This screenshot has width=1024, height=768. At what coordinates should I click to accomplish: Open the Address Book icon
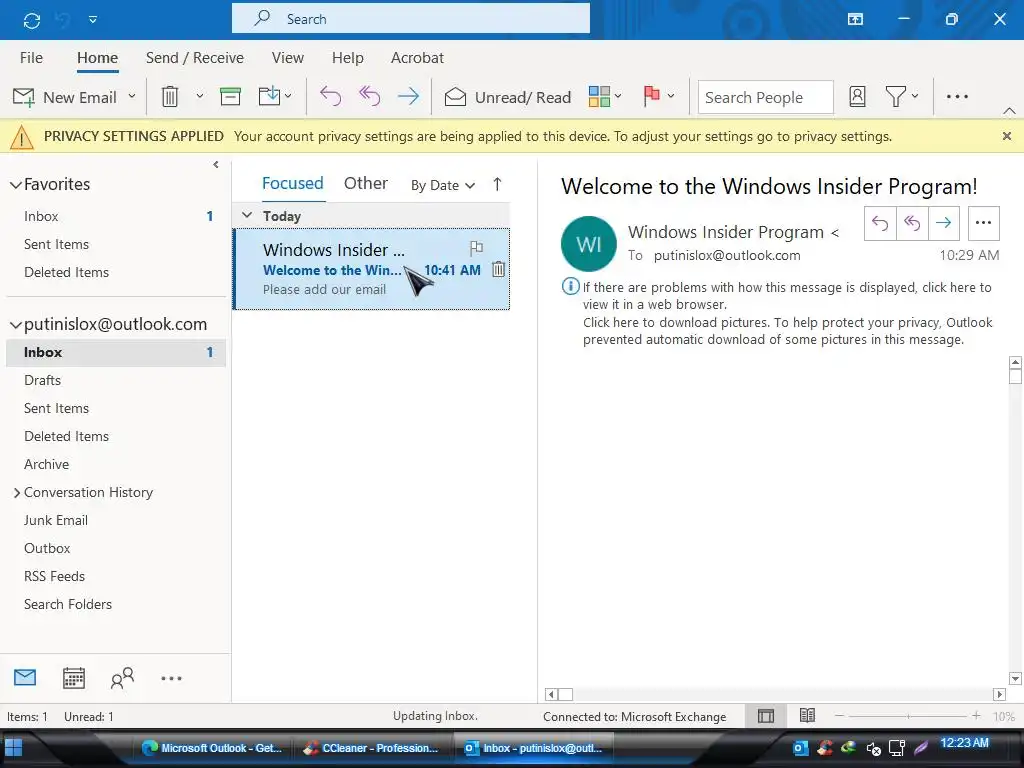click(857, 97)
